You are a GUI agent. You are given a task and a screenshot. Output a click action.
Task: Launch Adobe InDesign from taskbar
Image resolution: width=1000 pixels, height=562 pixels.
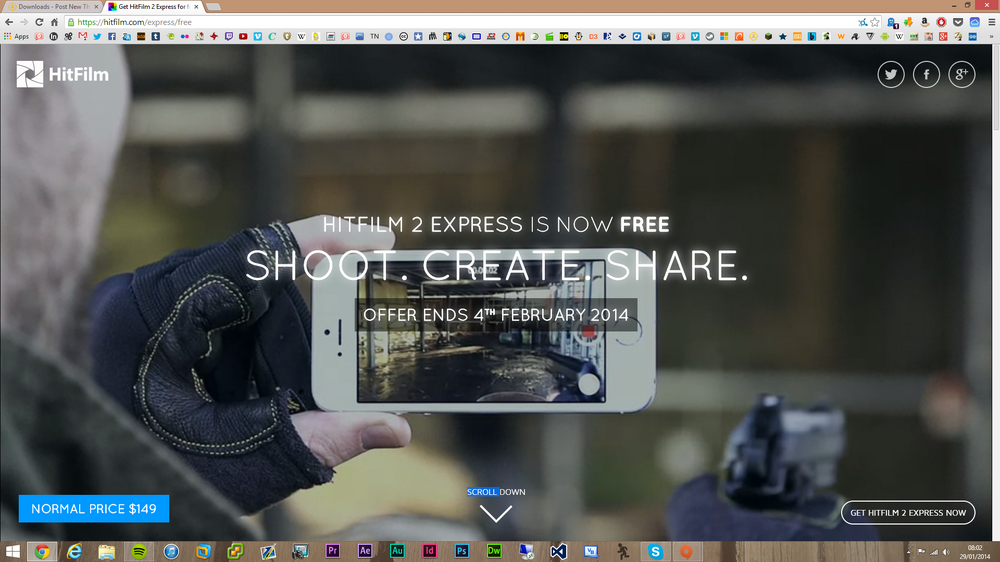[429, 551]
